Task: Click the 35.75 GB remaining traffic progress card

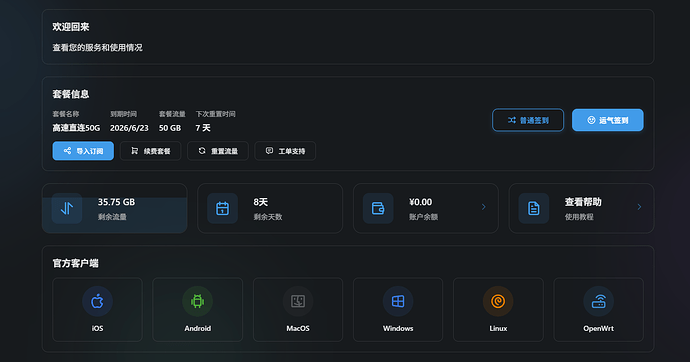Action: tap(114, 208)
